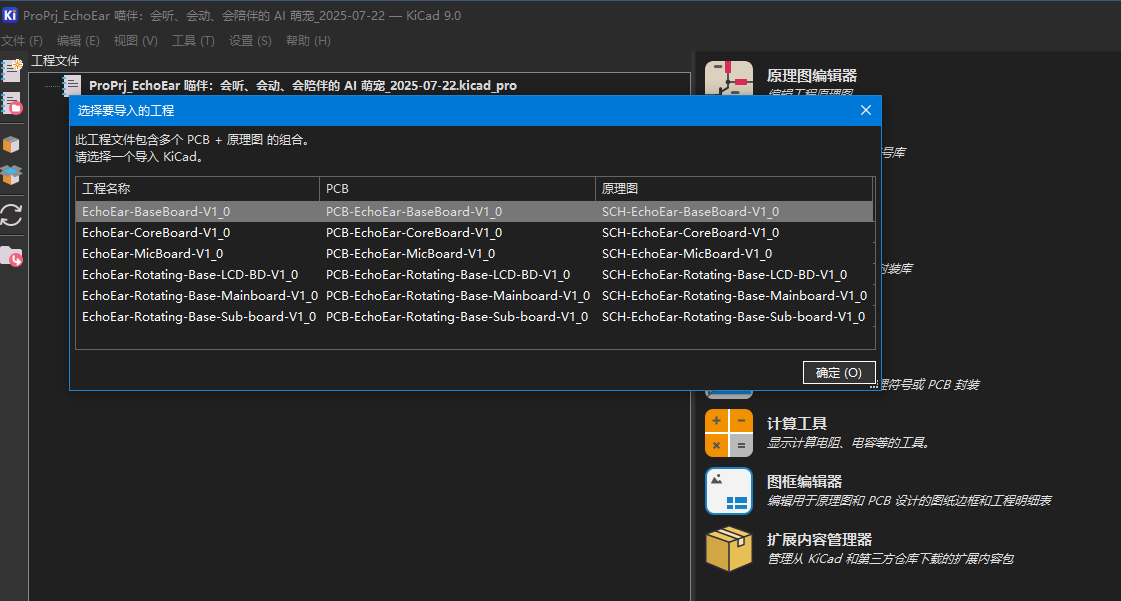
Task: Select the EchoEar-Rotating-Base-Sub-board-V1_0 project name
Action: tap(199, 317)
